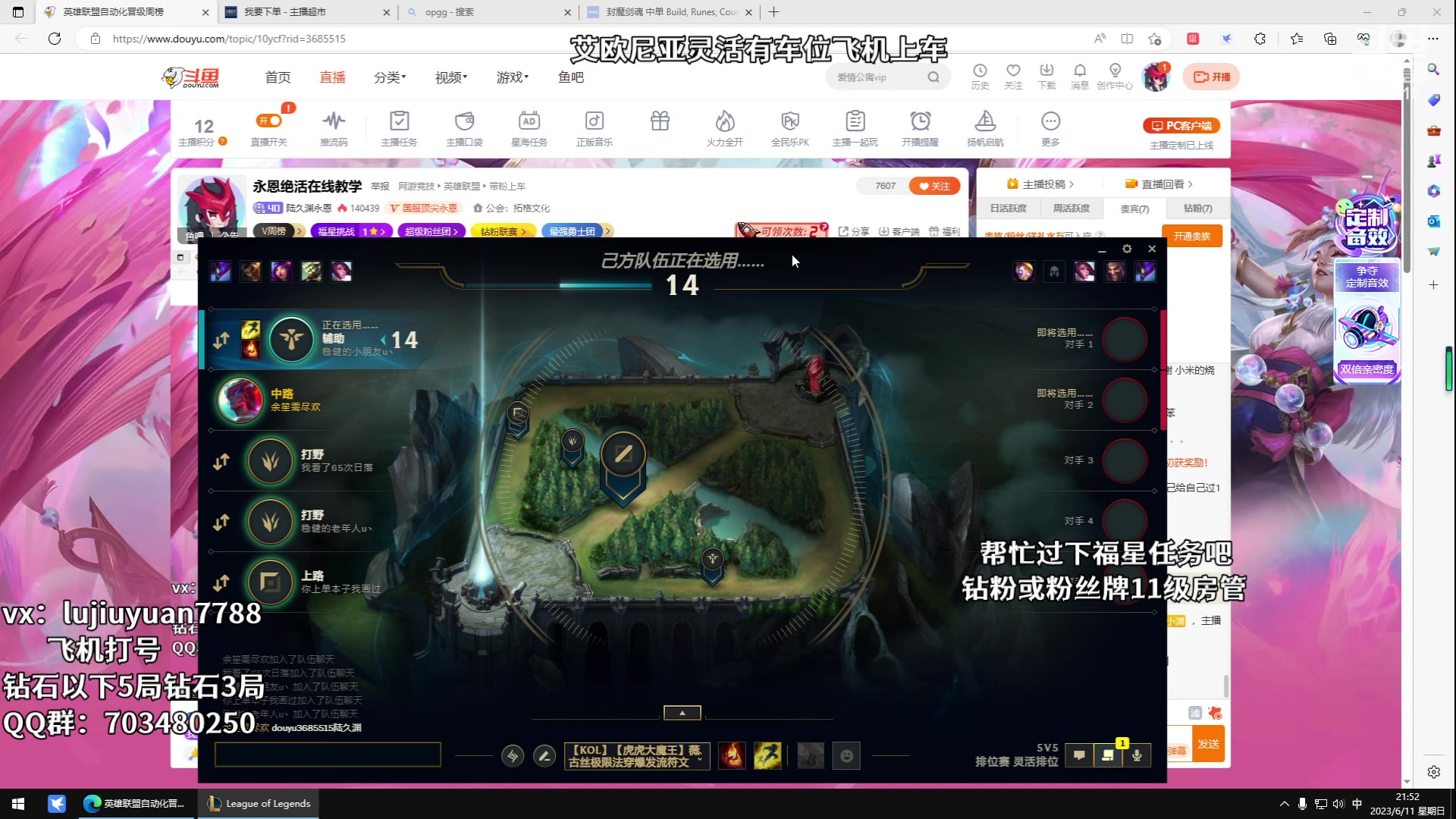
Task: Open the 直播回看 replay link
Action: coord(1159,184)
